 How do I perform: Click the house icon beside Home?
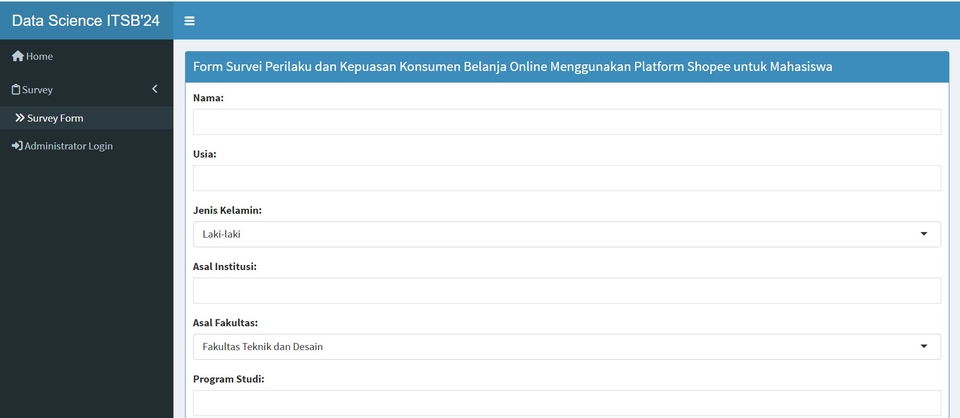(x=17, y=56)
